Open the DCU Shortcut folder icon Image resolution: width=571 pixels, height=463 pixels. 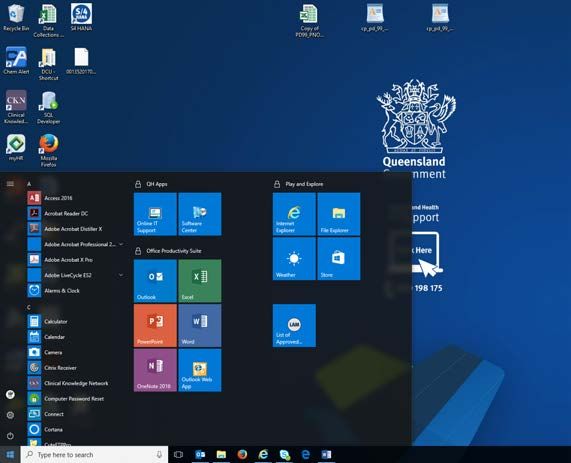(x=48, y=64)
